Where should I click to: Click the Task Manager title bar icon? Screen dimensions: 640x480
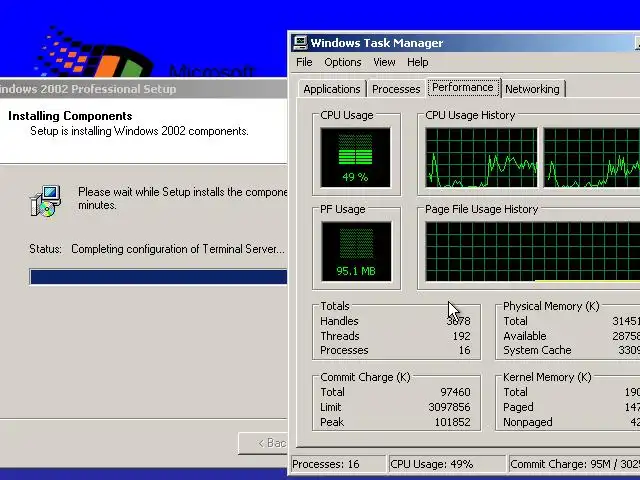point(300,42)
